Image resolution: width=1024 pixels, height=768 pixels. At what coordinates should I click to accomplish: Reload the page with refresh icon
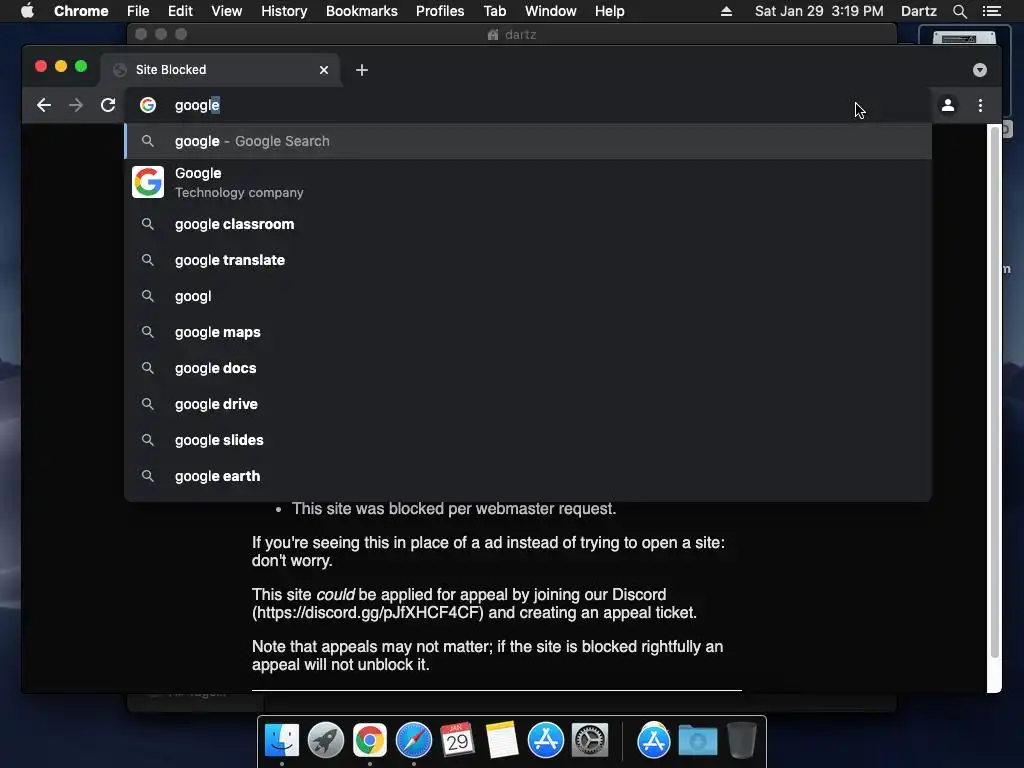coord(108,105)
